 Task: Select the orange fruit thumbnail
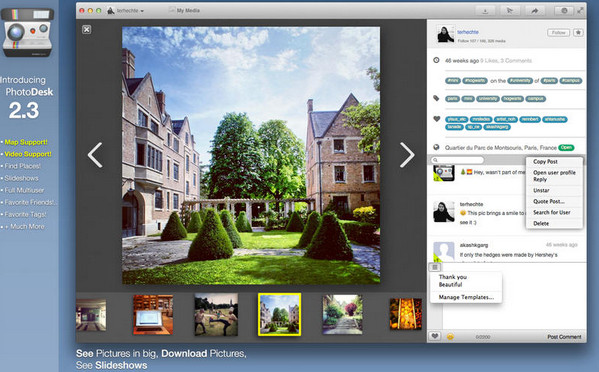click(x=406, y=314)
